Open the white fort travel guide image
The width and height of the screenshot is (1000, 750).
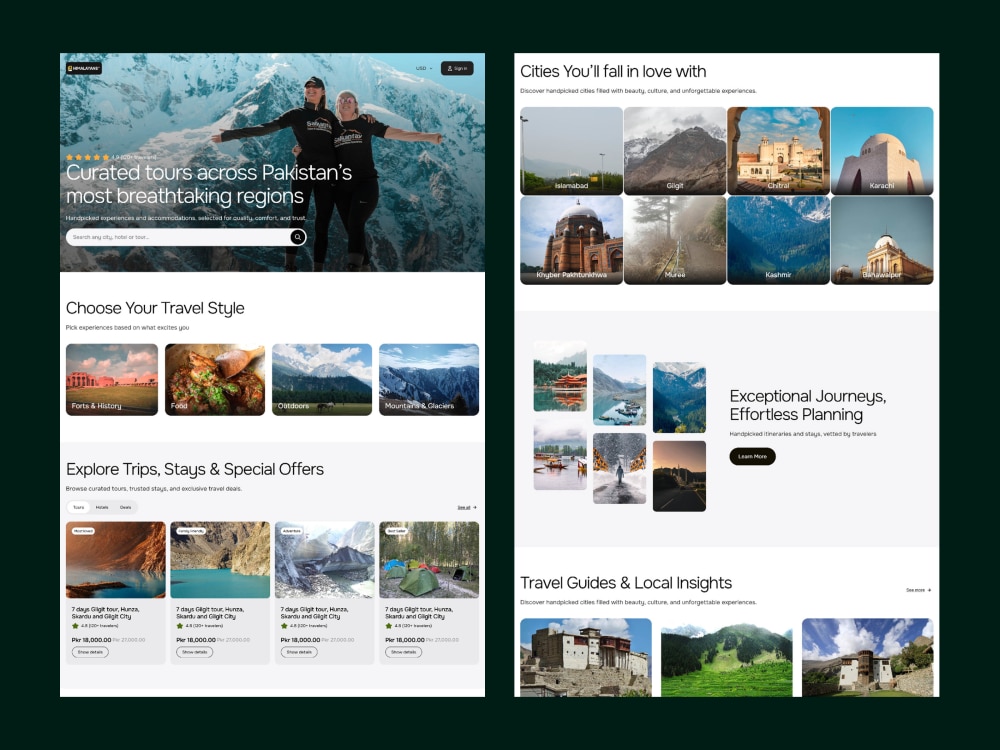point(586,658)
